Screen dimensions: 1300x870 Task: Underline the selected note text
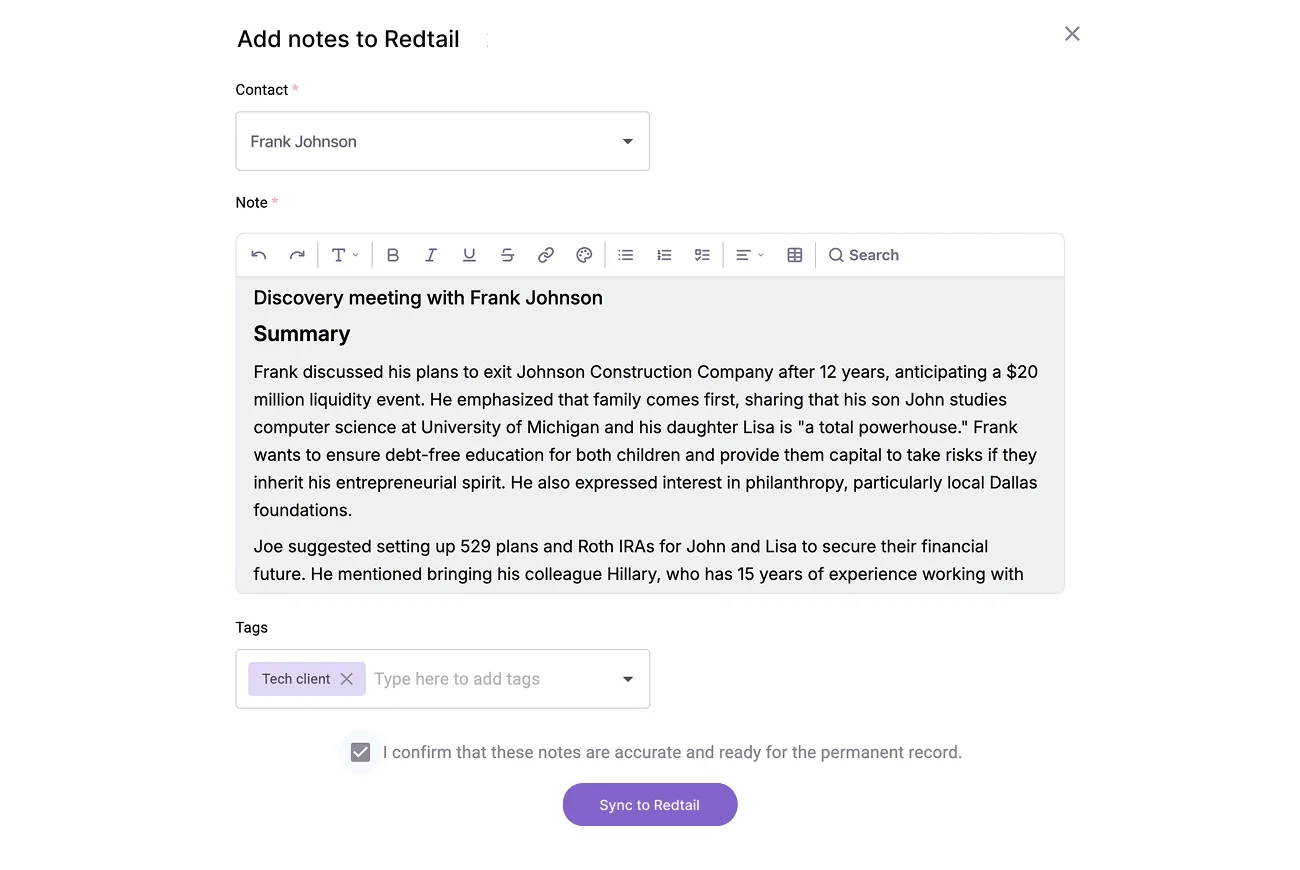[469, 255]
